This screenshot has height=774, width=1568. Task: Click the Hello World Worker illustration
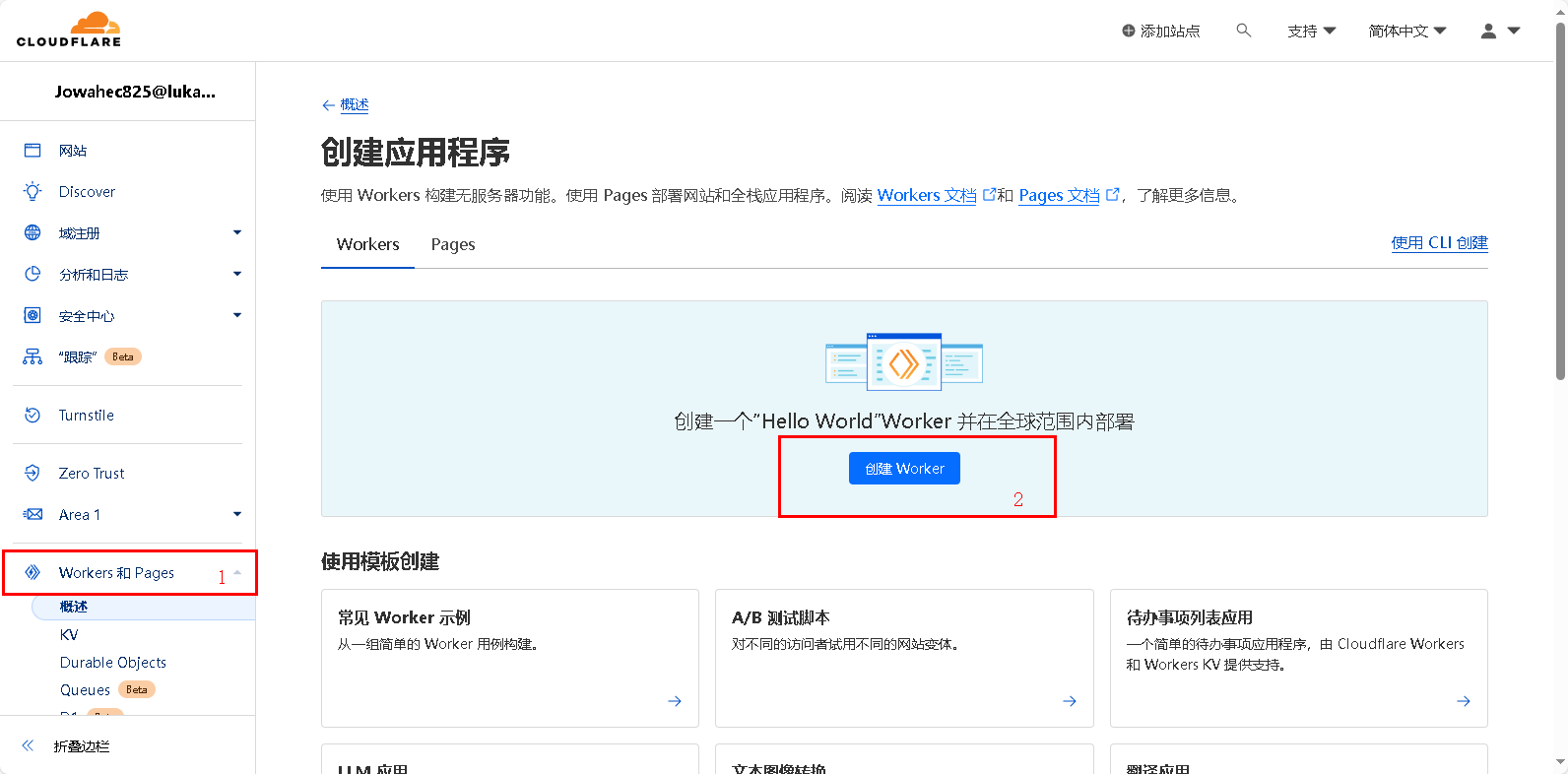point(904,362)
